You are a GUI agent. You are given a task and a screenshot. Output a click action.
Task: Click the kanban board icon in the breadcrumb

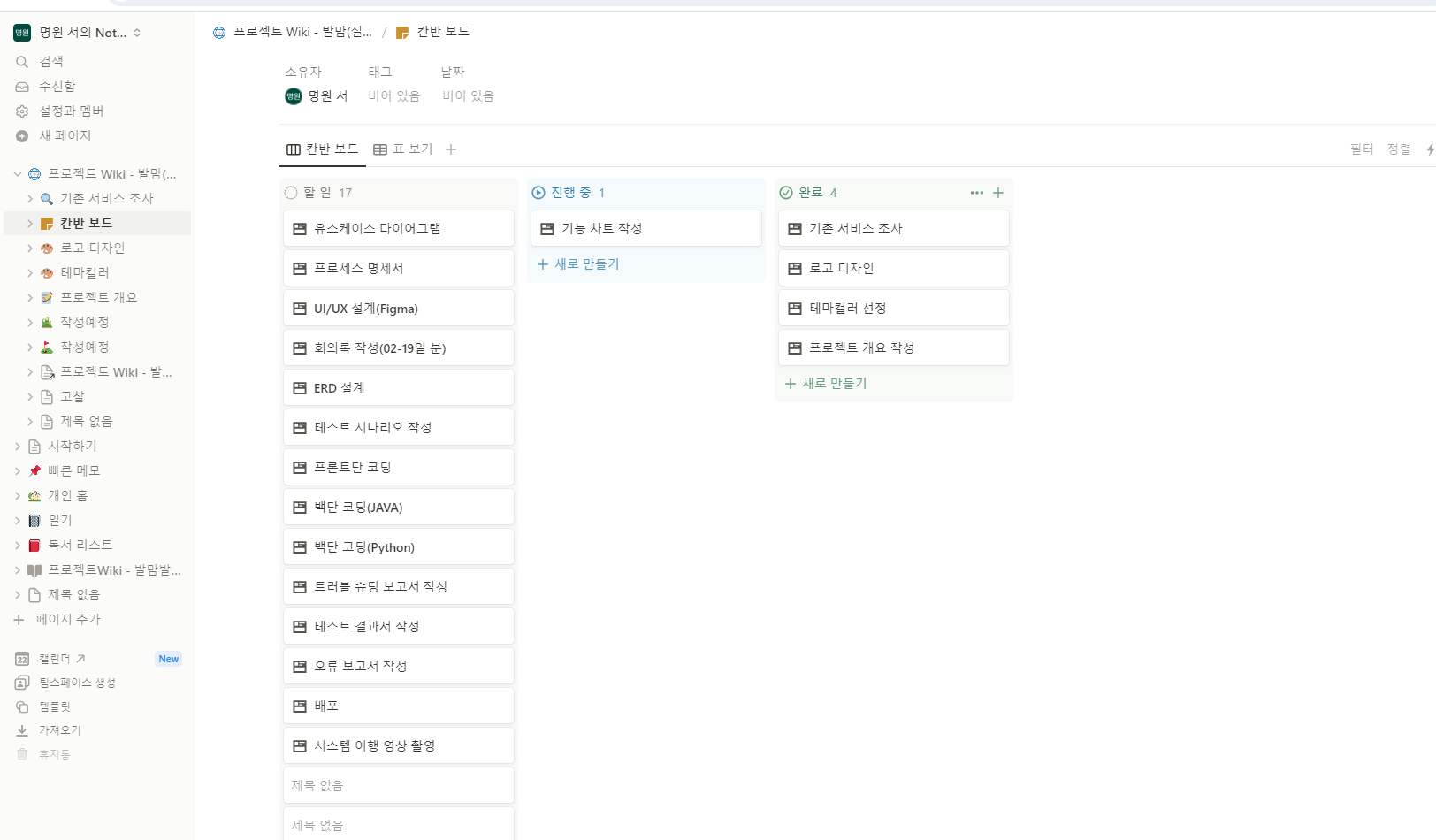point(402,33)
